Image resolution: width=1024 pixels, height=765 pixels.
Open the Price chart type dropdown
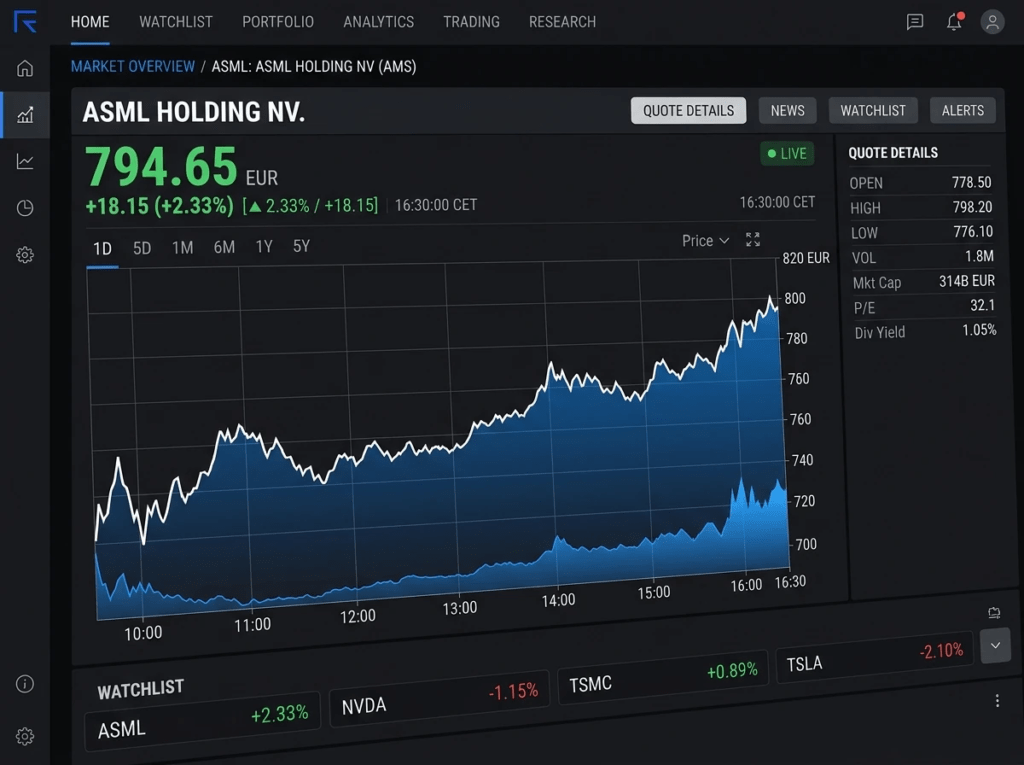[x=704, y=241]
